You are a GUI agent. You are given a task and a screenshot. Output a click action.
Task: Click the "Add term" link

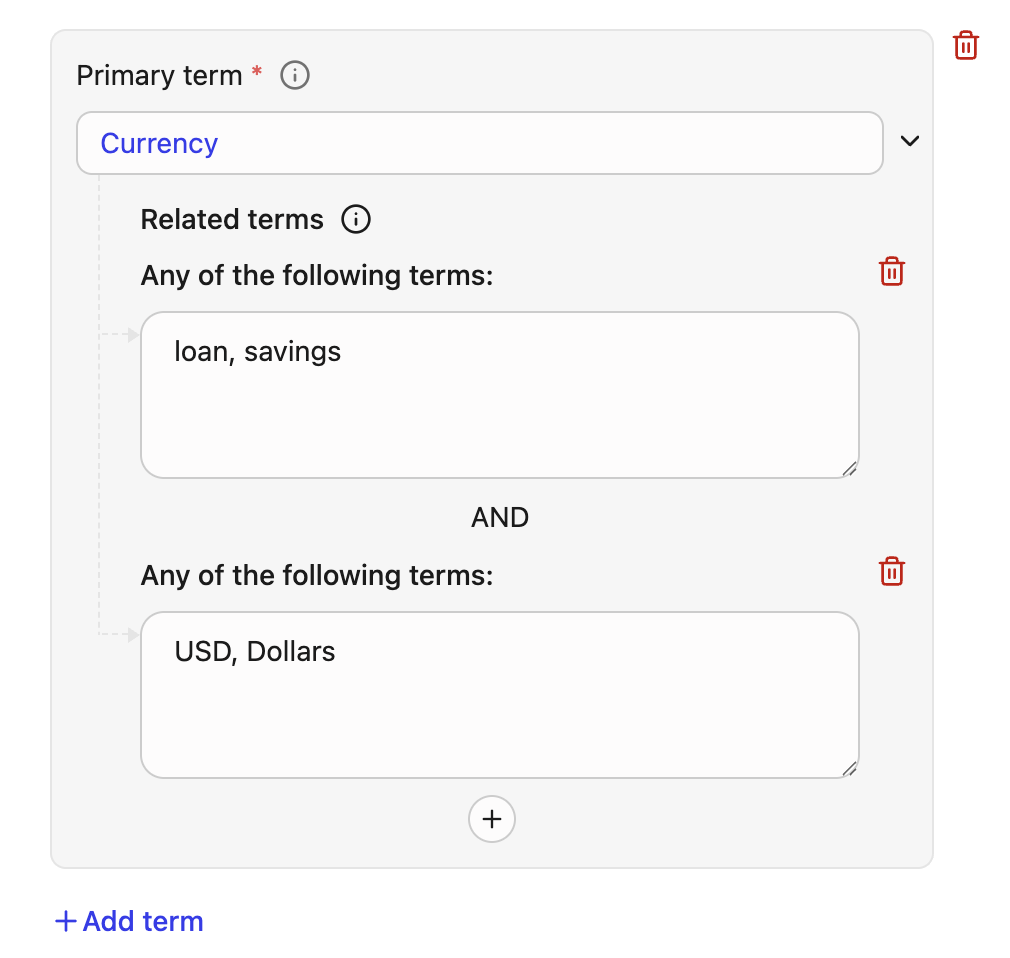[143, 921]
